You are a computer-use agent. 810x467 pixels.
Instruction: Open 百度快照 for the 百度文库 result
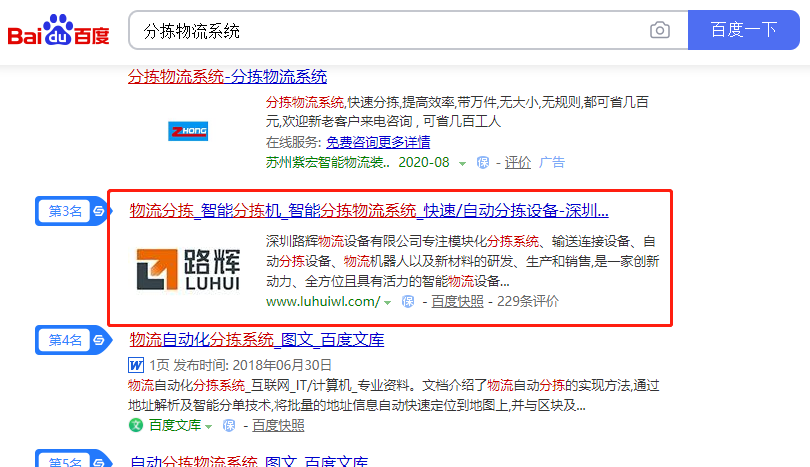(278, 426)
